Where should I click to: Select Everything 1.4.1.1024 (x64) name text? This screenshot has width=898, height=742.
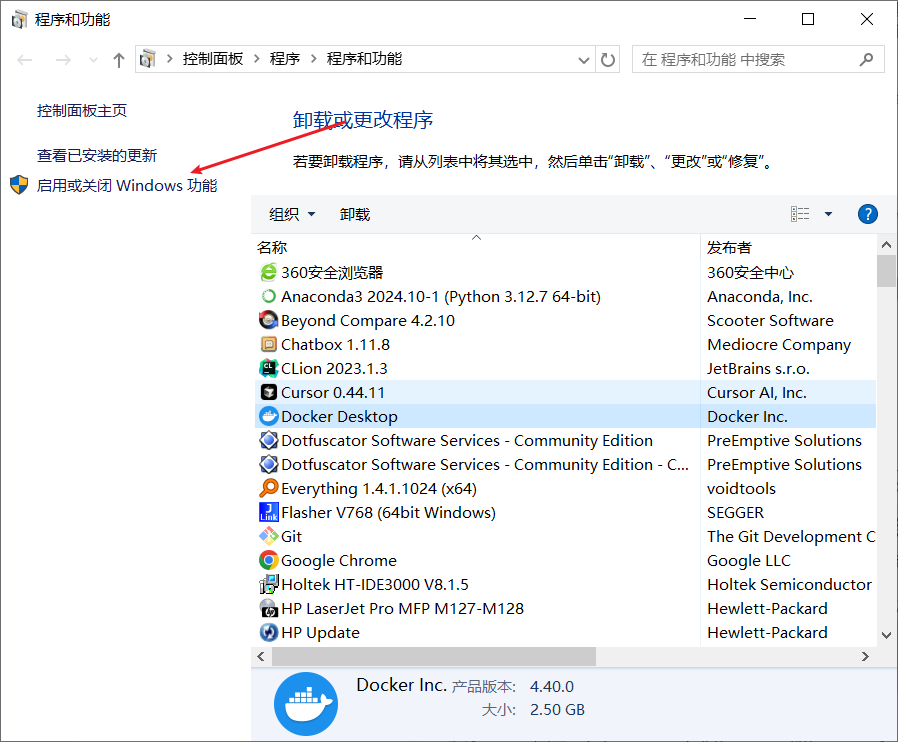click(379, 489)
